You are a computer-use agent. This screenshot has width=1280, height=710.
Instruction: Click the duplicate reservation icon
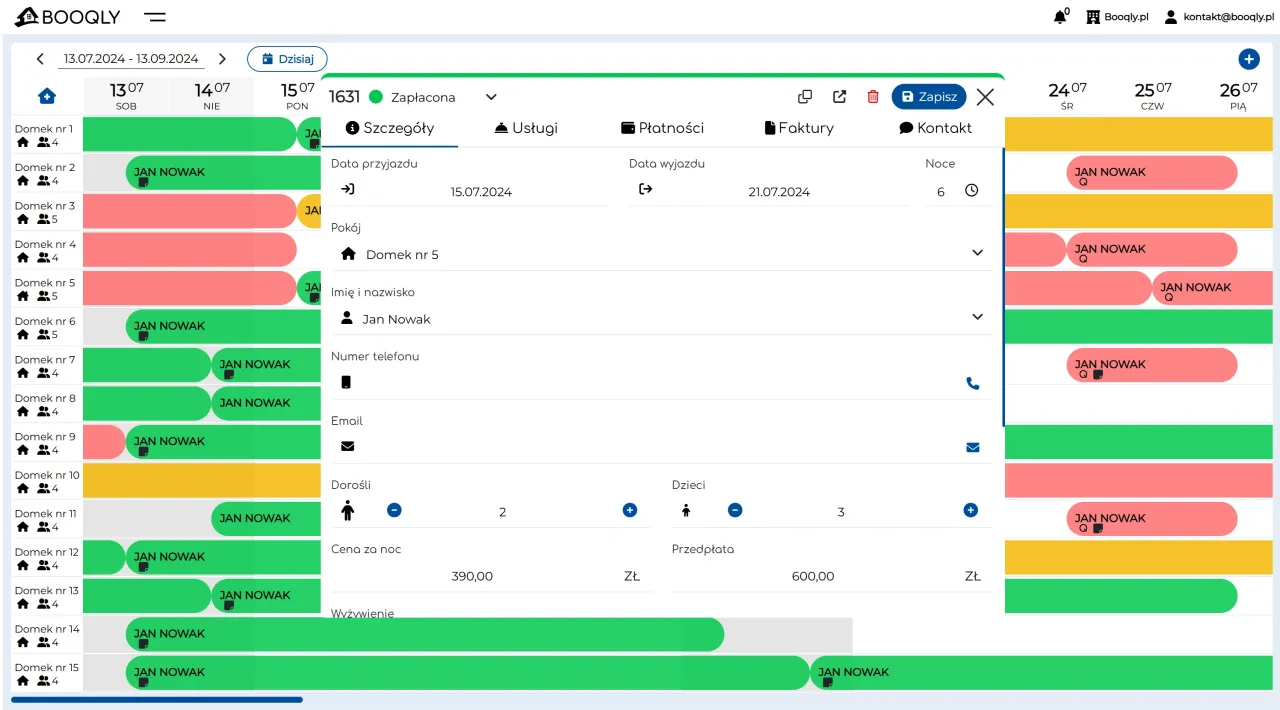coord(805,97)
